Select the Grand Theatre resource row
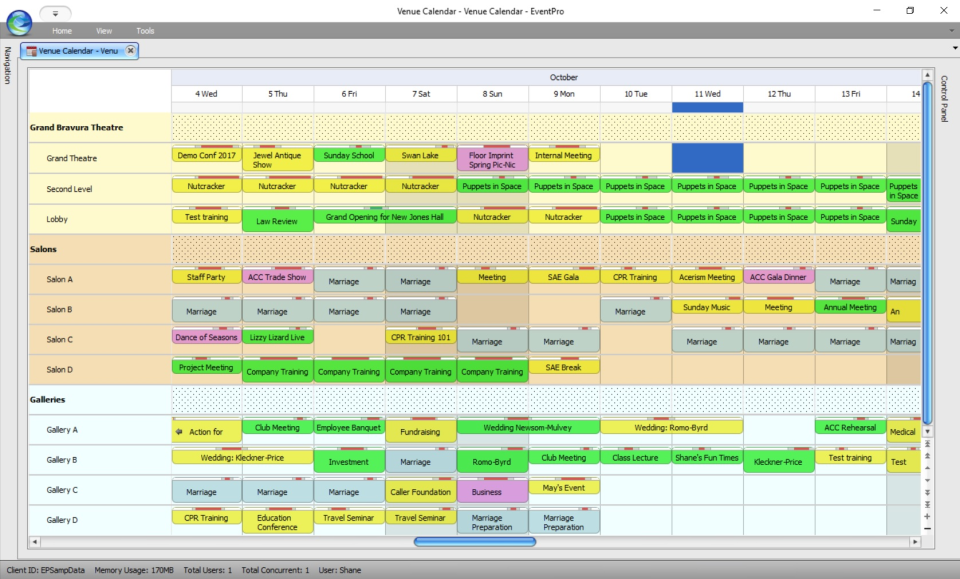Image resolution: width=960 pixels, height=579 pixels. [x=100, y=158]
